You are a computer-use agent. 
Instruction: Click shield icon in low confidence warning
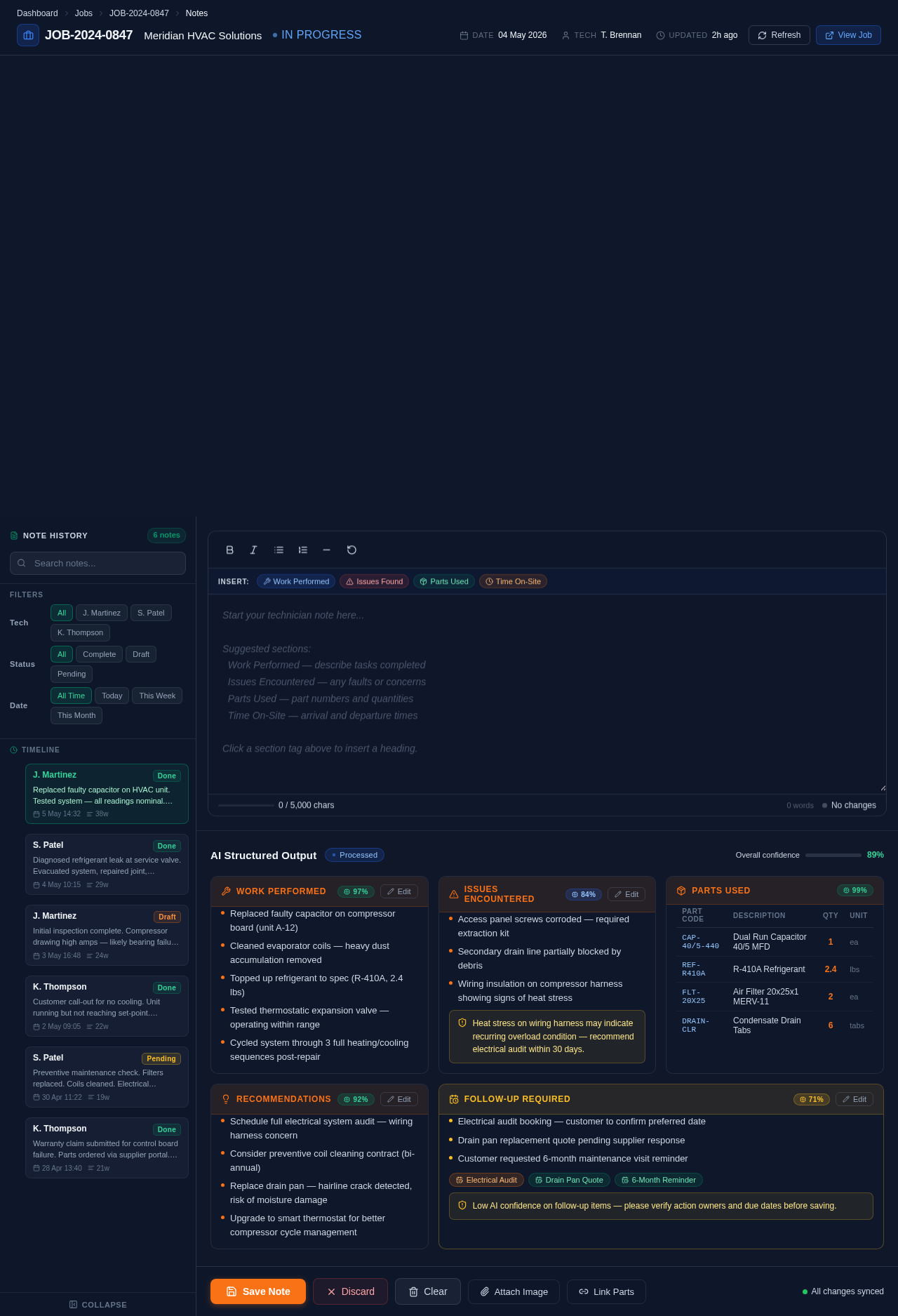click(x=462, y=1205)
